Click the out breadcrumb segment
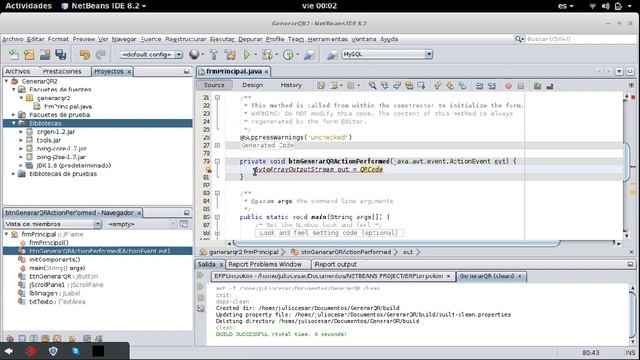The width and height of the screenshot is (640, 360). [x=408, y=252]
